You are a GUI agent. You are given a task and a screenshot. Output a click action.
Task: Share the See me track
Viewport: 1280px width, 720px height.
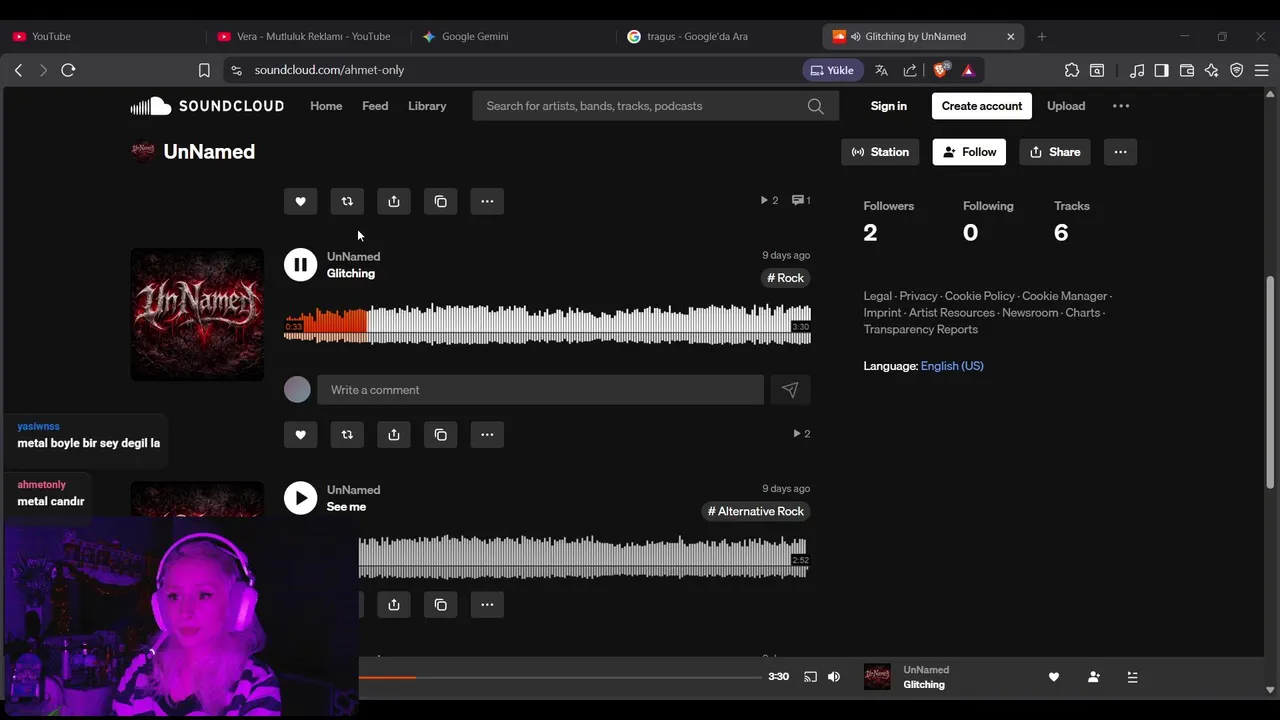coord(394,604)
